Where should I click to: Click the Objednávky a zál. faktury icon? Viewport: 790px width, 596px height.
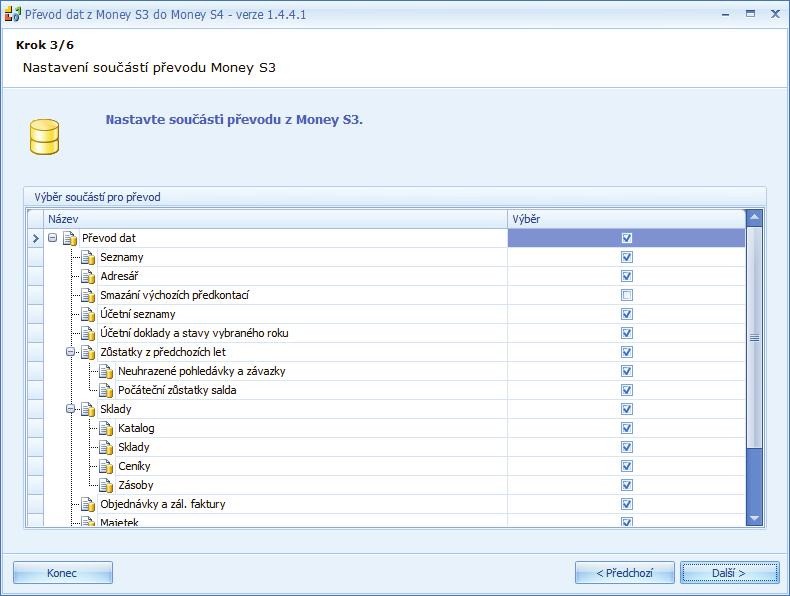pyautogui.click(x=88, y=504)
